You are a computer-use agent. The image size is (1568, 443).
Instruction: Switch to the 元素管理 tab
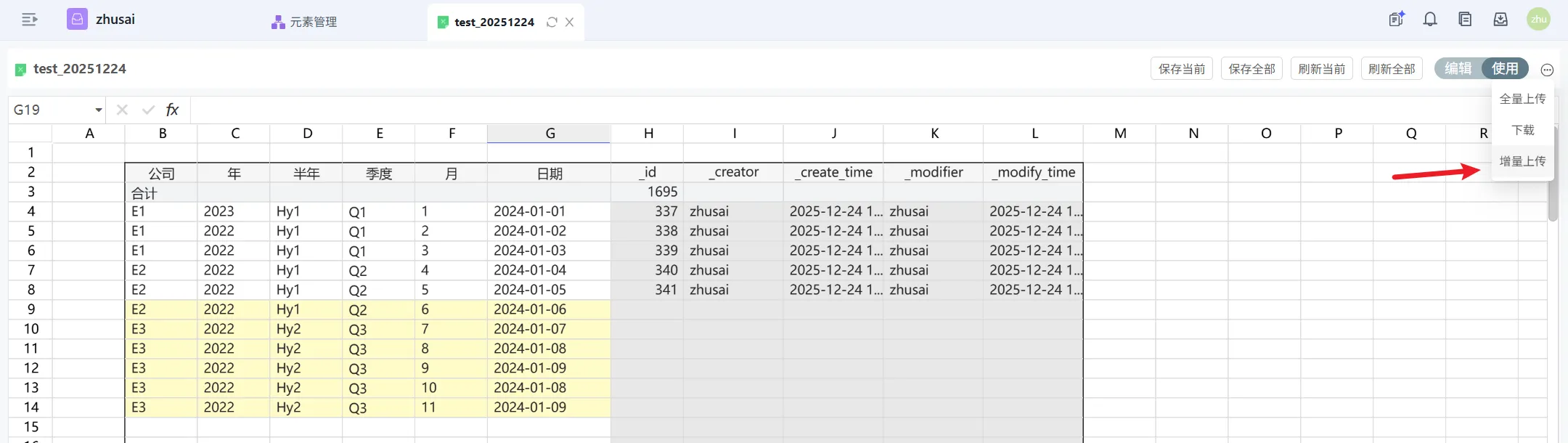pos(305,23)
